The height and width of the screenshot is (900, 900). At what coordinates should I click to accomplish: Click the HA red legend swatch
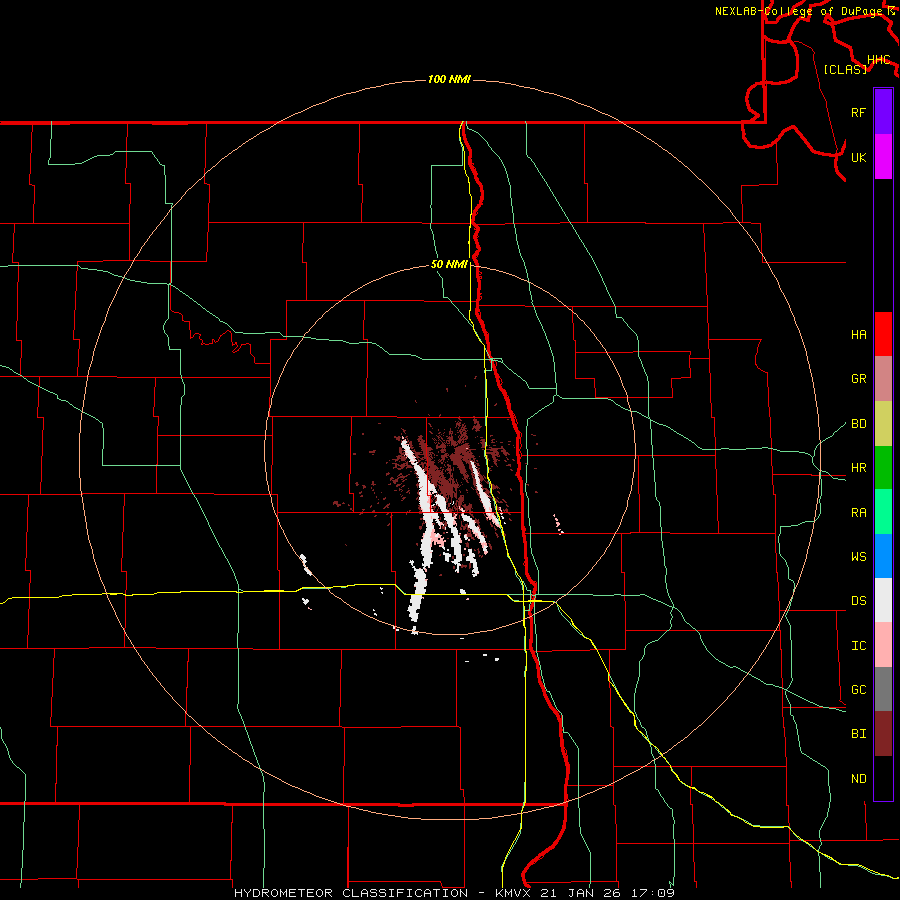[x=883, y=334]
